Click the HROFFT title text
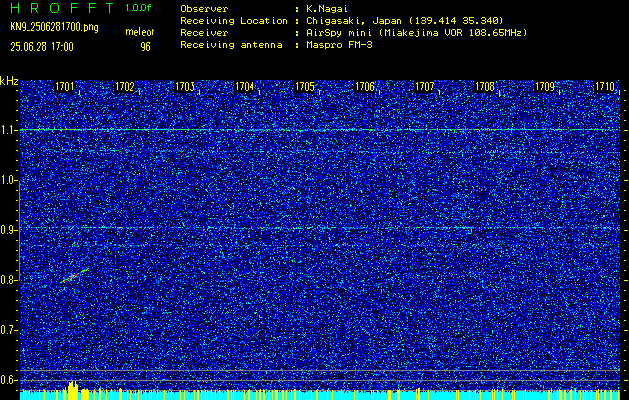The height and width of the screenshot is (400, 629). click(63, 8)
